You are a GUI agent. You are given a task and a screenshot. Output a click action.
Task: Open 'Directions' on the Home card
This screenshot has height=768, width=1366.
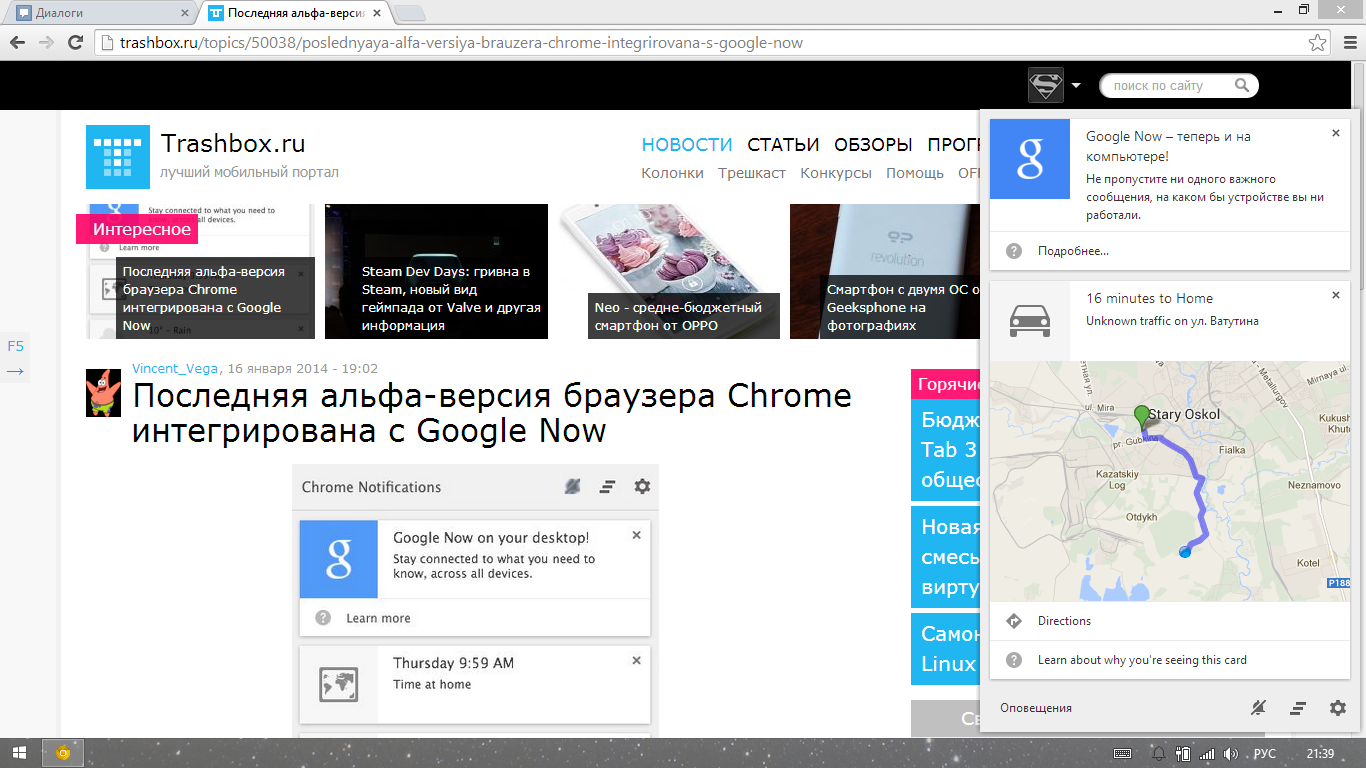point(1064,621)
